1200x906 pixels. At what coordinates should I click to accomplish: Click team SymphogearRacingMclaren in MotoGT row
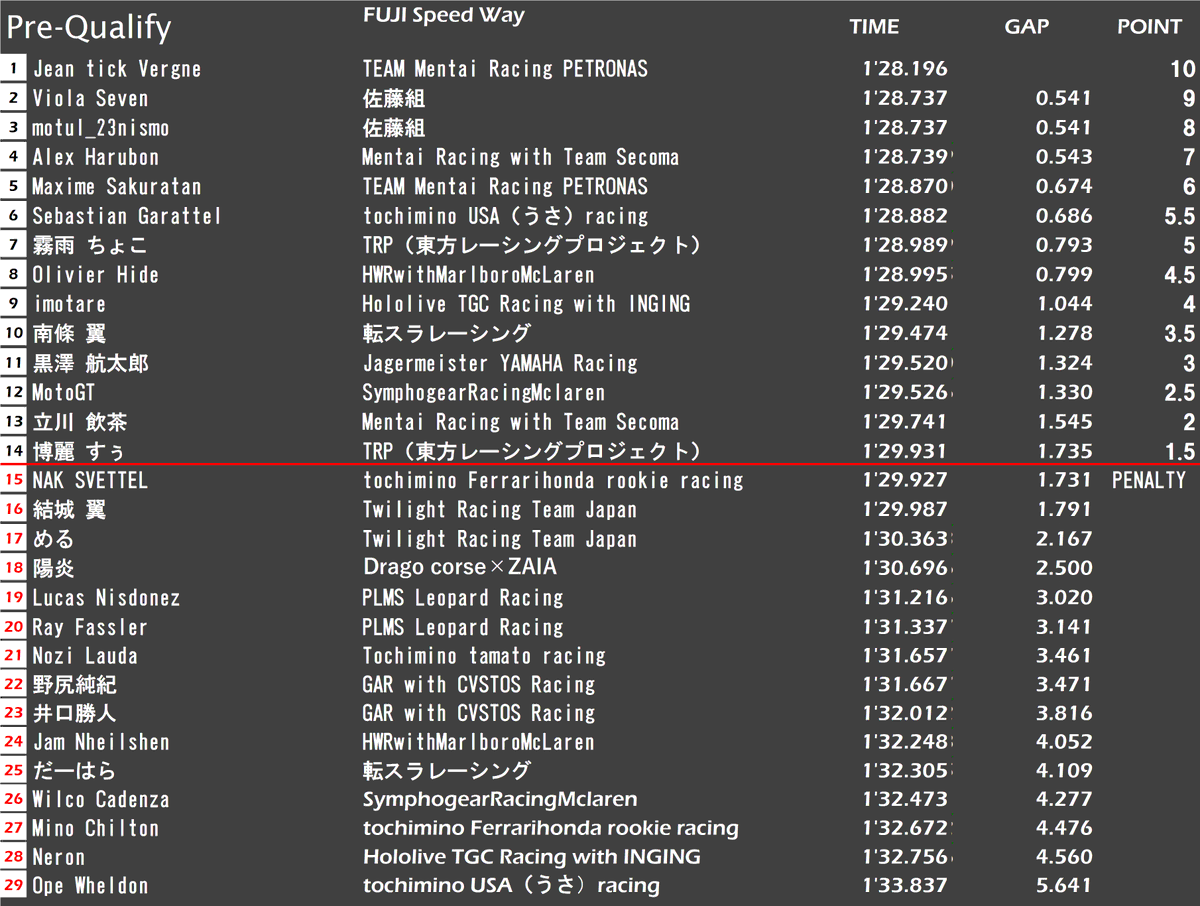coord(483,392)
